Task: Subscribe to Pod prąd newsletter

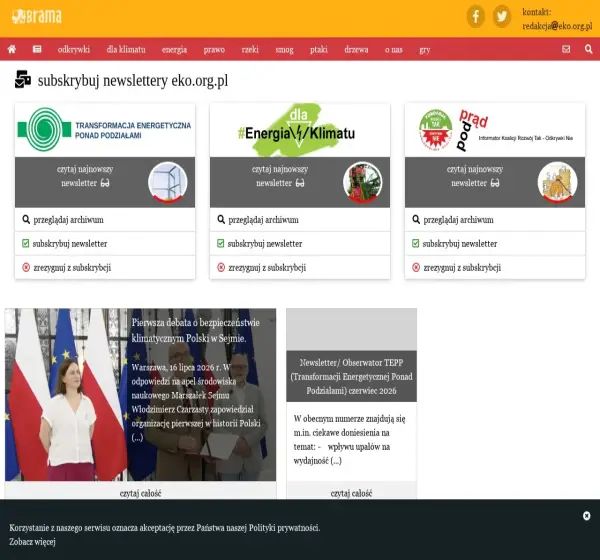Action: (x=495, y=243)
